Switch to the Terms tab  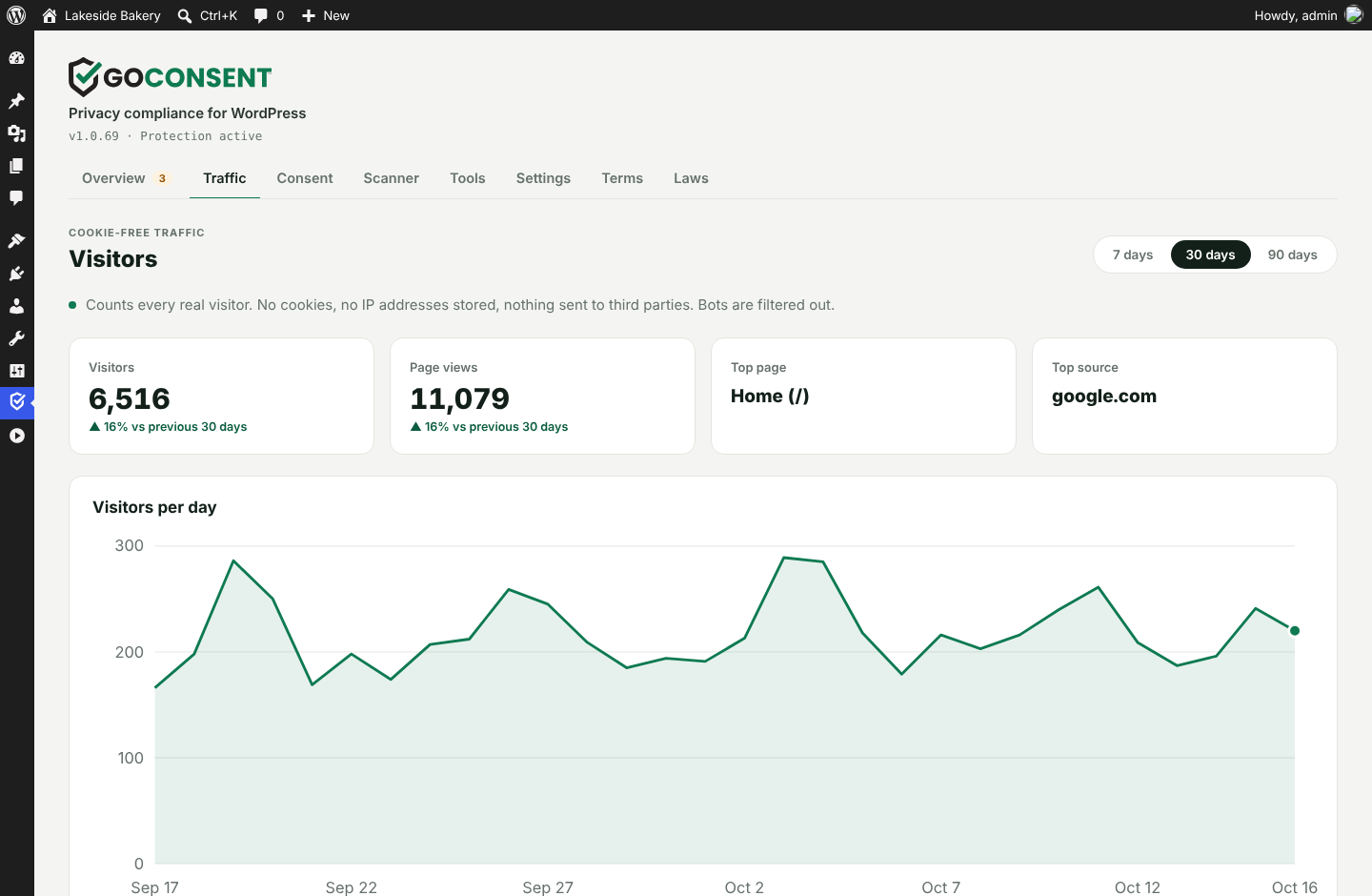[x=622, y=178]
